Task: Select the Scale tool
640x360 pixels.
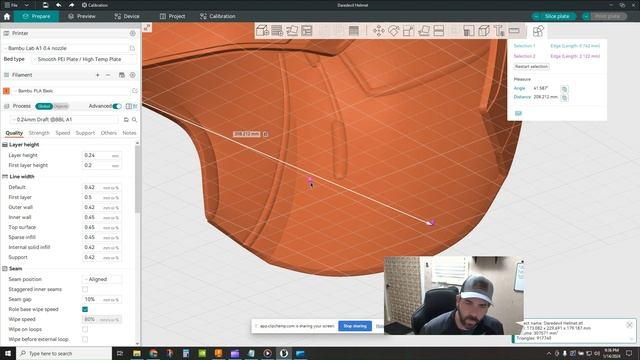Action: [x=409, y=31]
